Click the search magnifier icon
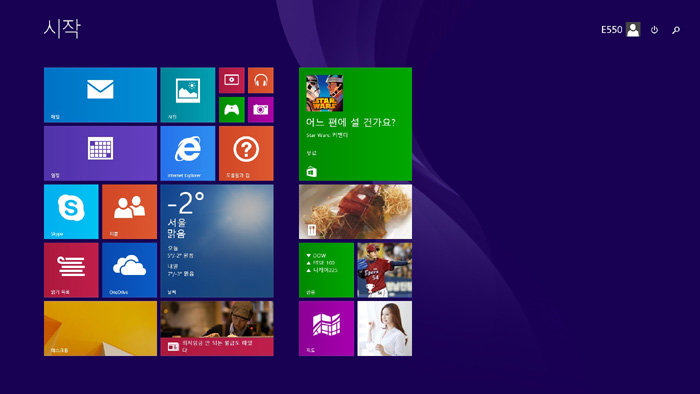The image size is (700, 394). coord(676,30)
